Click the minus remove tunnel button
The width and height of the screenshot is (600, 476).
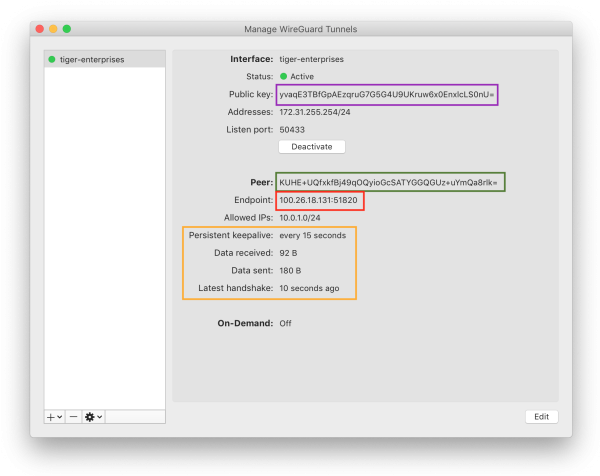(73, 417)
